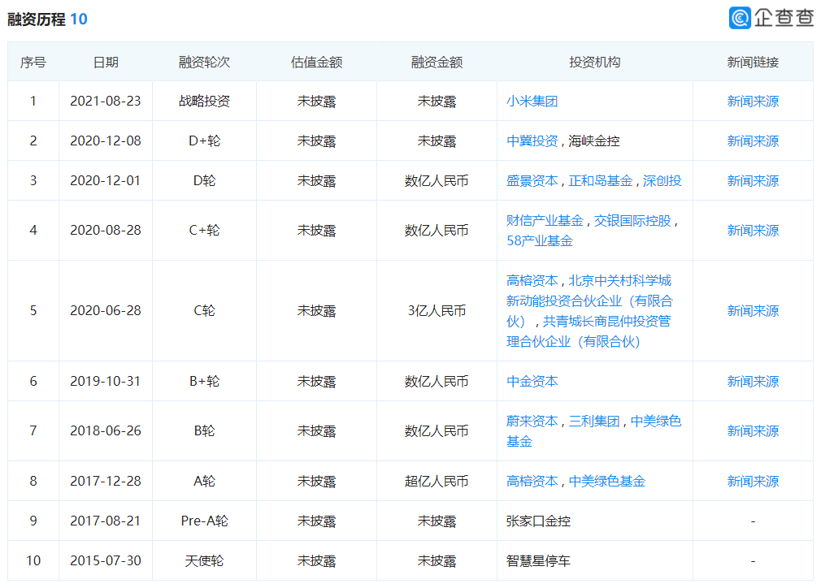Screen dimensions: 820x588
Task: Open 新闻来源 link for 2020-12-01 row
Action: point(753,180)
